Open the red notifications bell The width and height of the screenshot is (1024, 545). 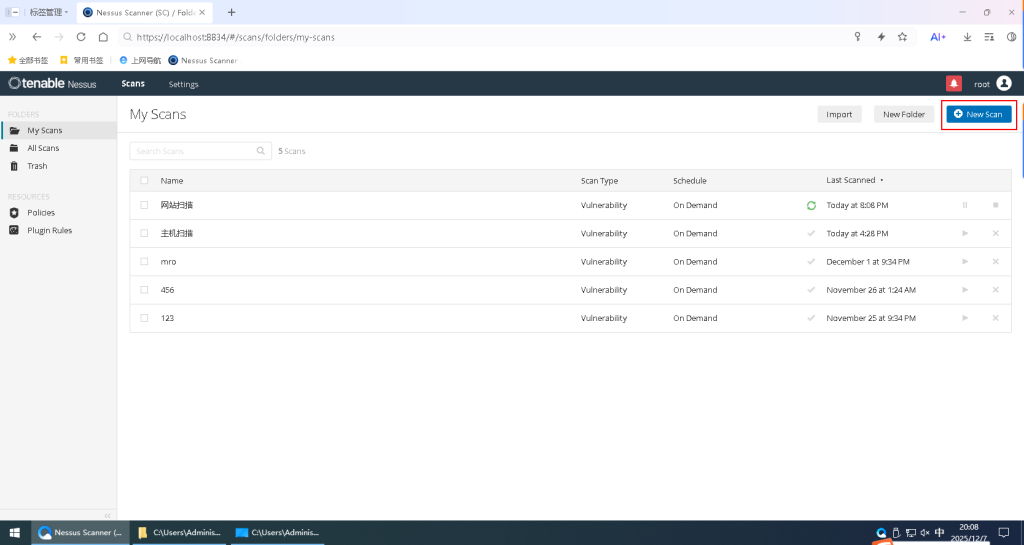953,84
